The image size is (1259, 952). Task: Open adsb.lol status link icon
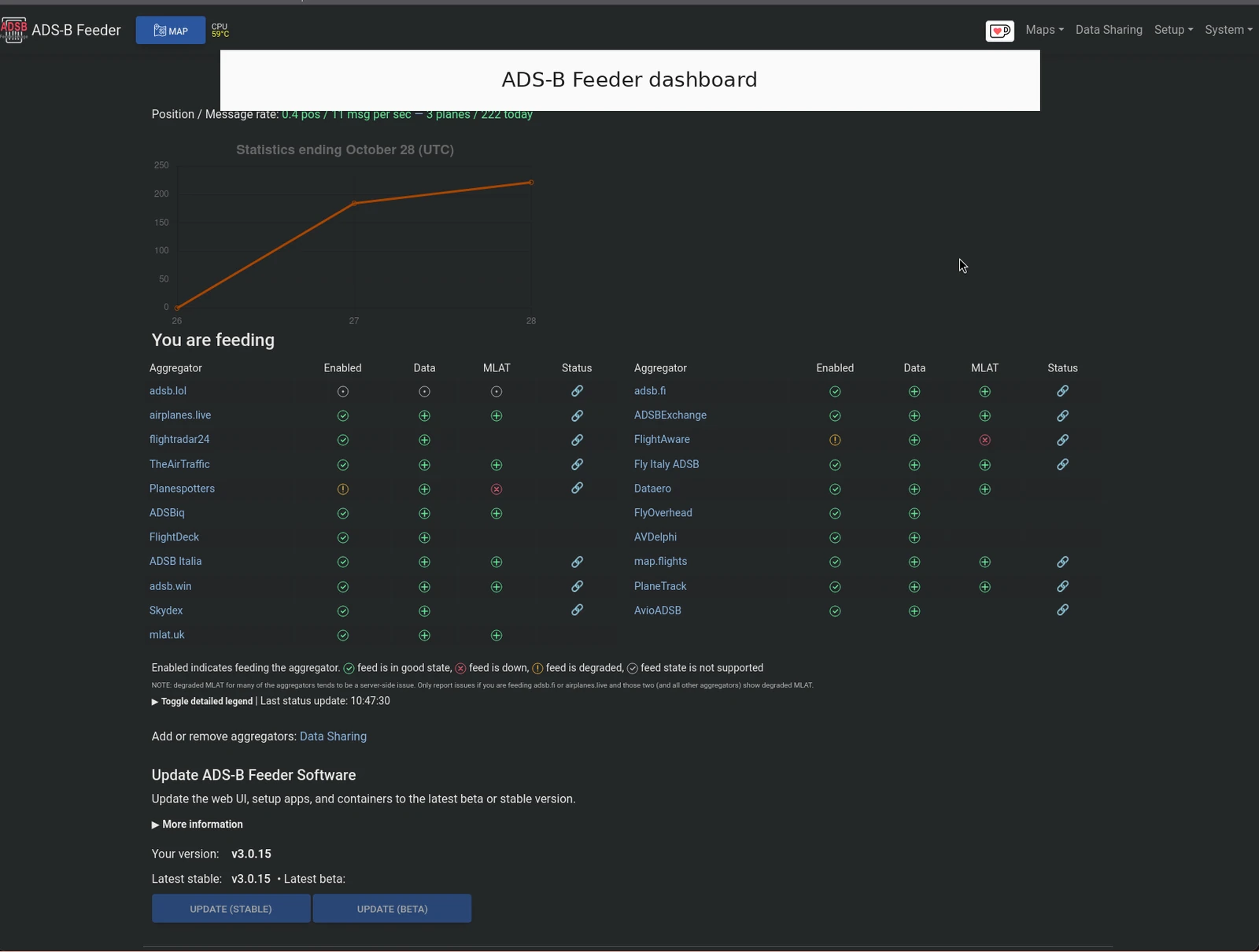tap(577, 391)
